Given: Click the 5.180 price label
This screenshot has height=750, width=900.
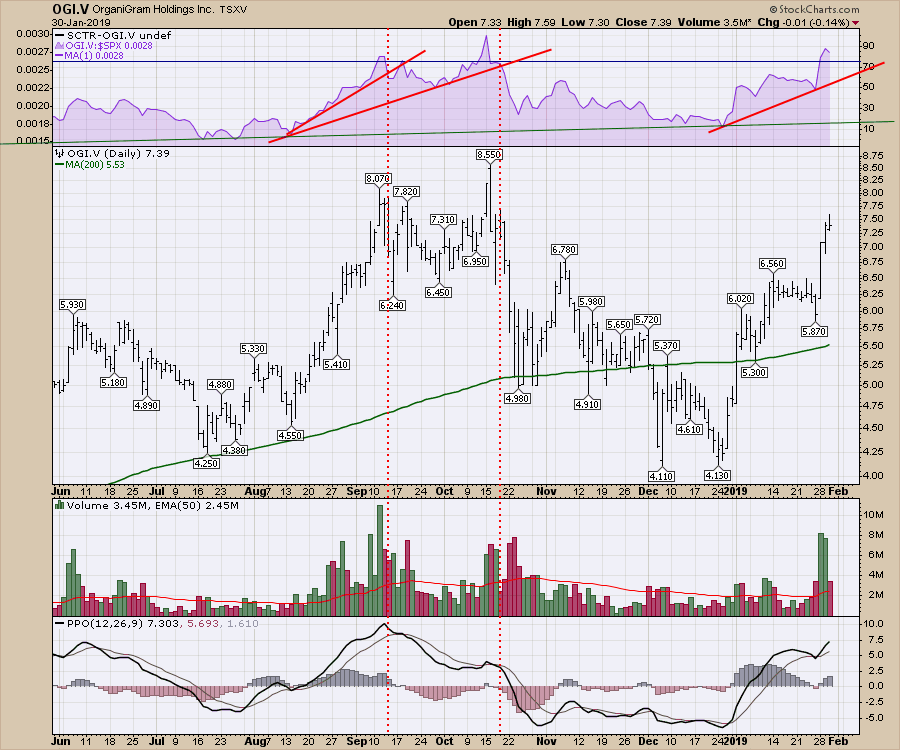Looking at the screenshot, I should (x=113, y=382).
